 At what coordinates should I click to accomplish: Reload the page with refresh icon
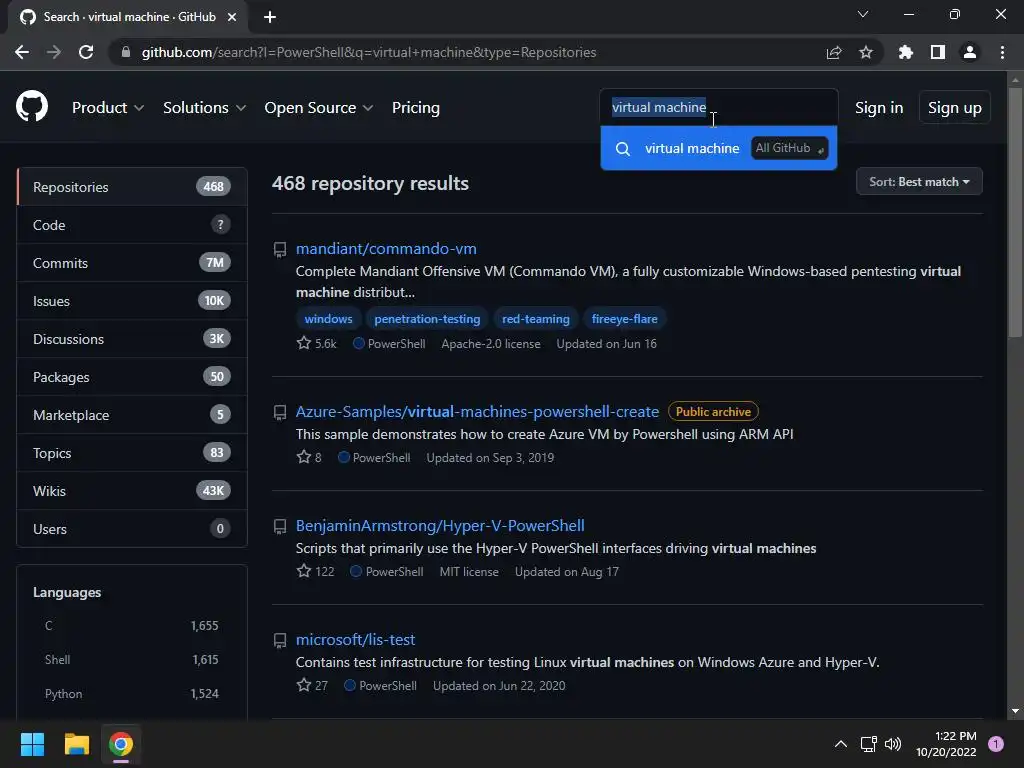click(86, 52)
